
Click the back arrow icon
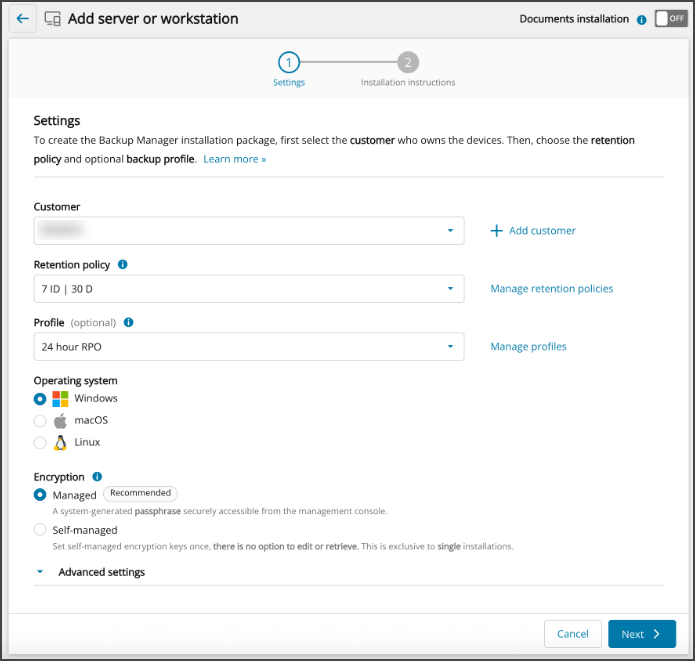[23, 19]
